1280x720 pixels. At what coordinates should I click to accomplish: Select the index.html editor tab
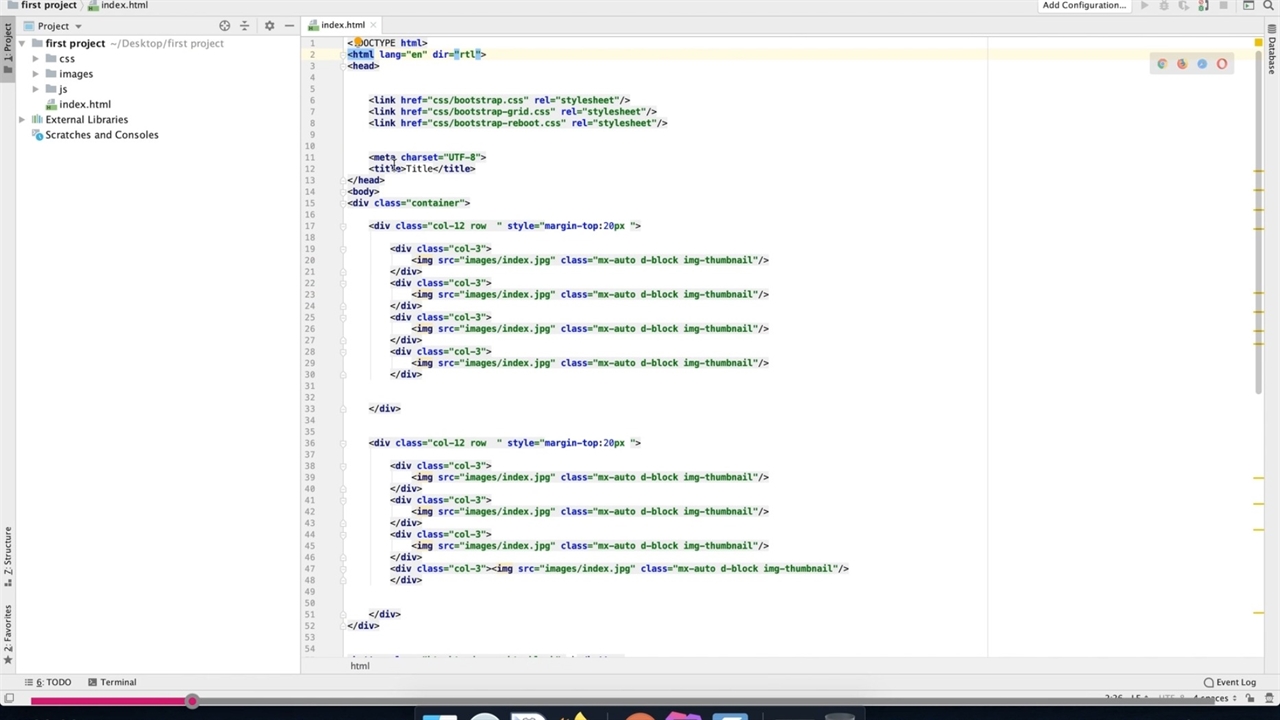click(x=342, y=25)
